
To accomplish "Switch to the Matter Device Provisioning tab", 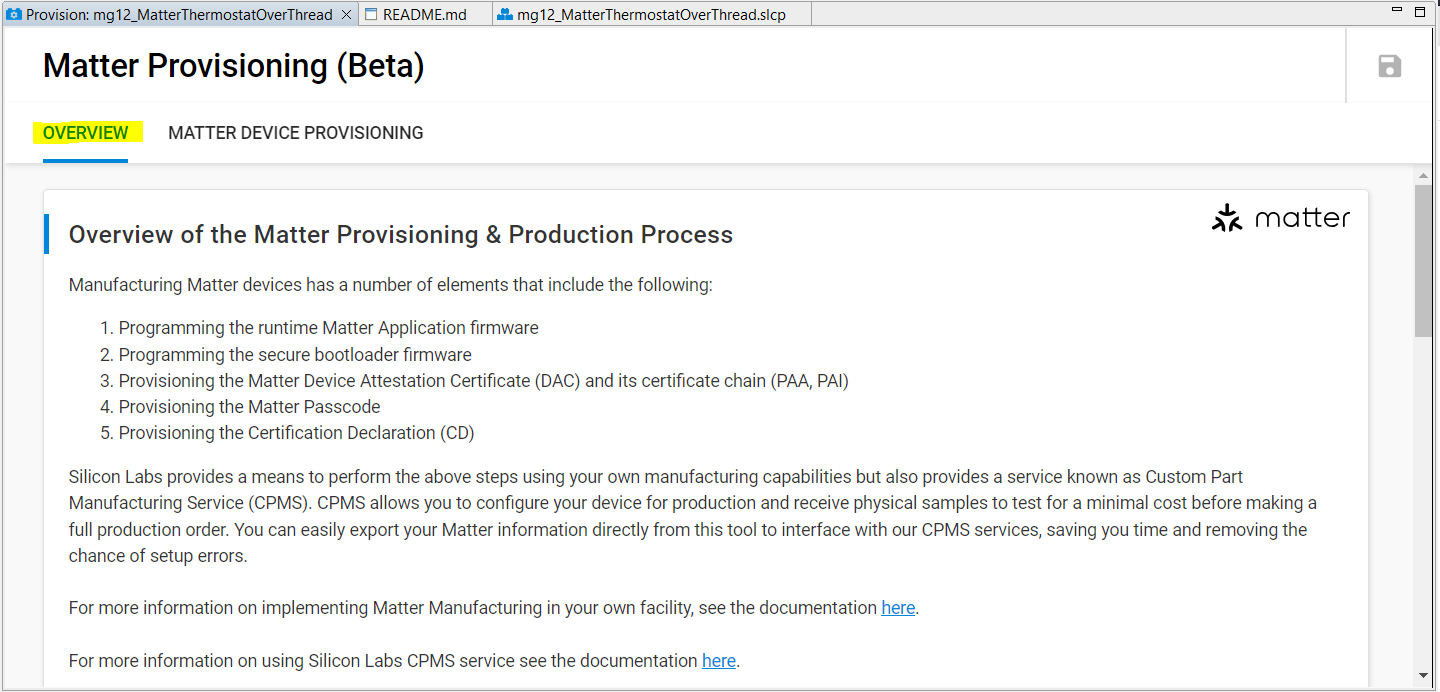I will coord(295,133).
